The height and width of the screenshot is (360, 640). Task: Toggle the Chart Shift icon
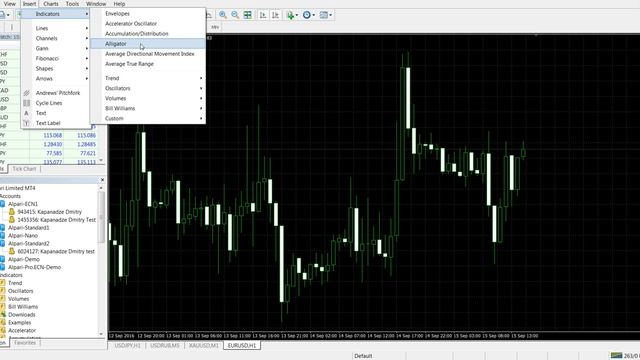pos(276,15)
